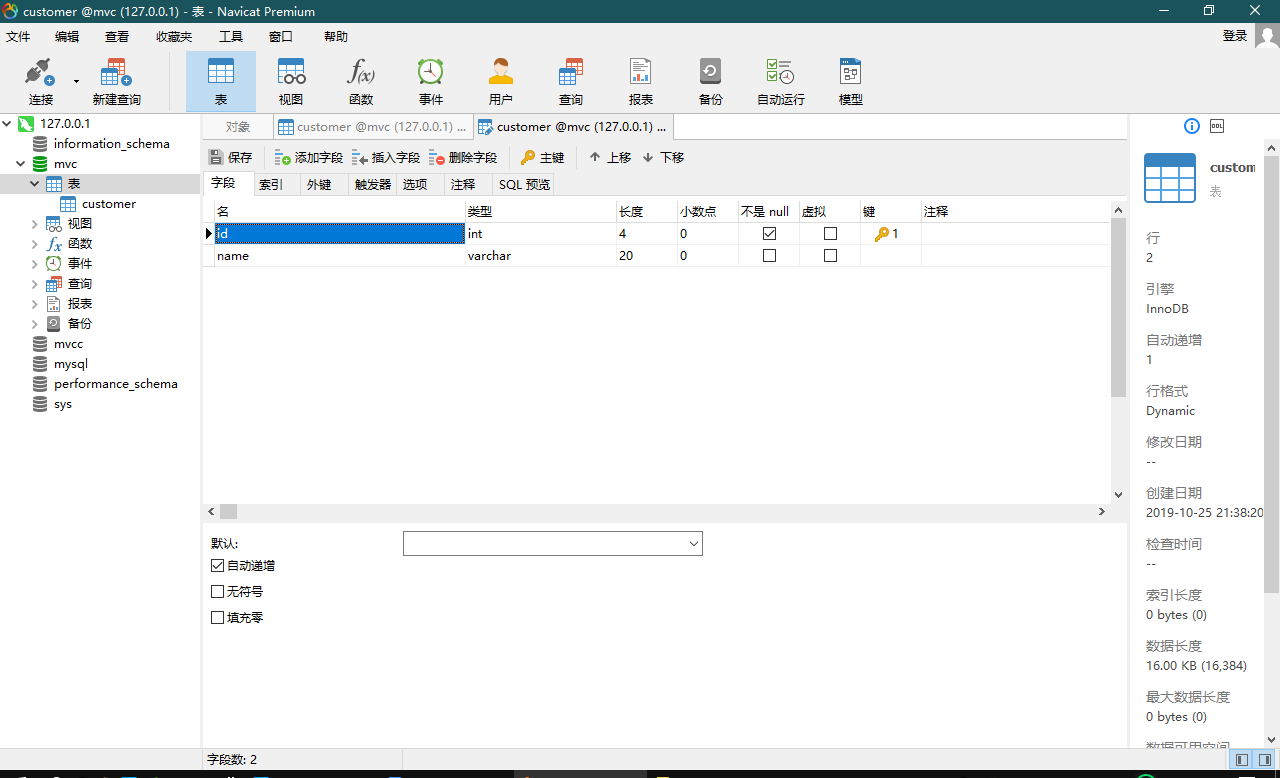This screenshot has width=1280, height=778.
Task: Open the 收藏夹 menu
Action: coord(174,37)
